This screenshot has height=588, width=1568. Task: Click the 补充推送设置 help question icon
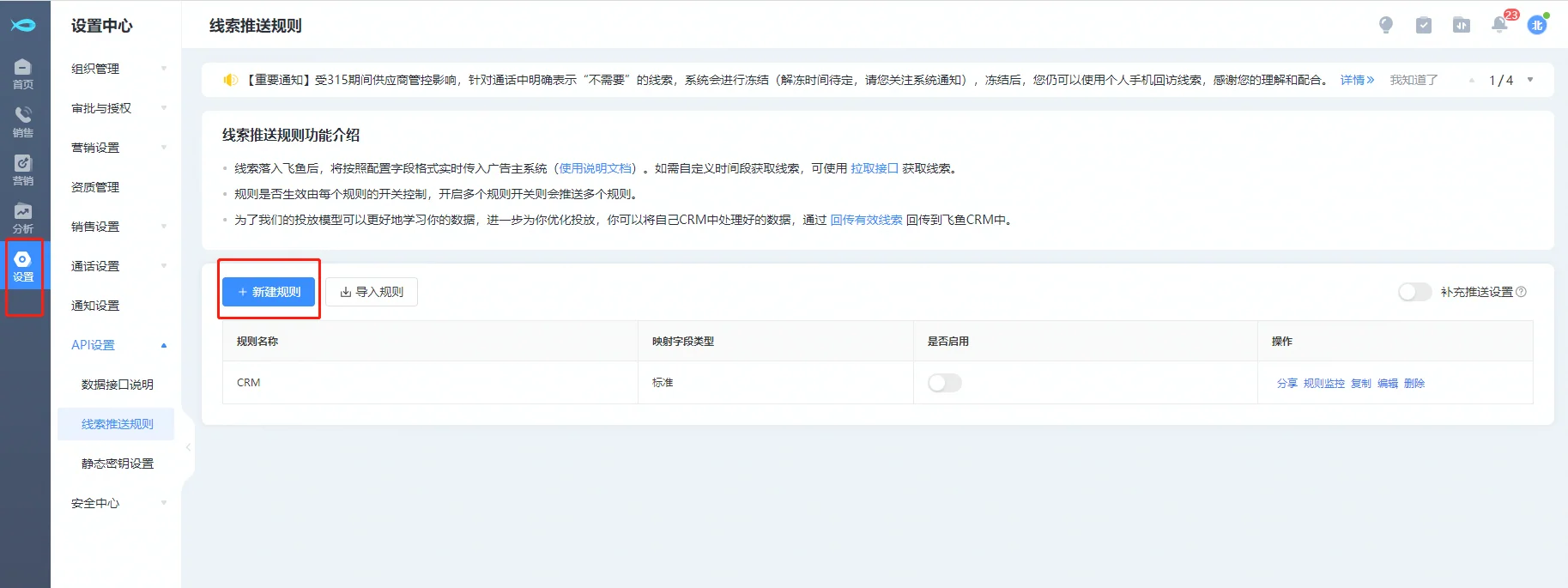tap(1522, 292)
